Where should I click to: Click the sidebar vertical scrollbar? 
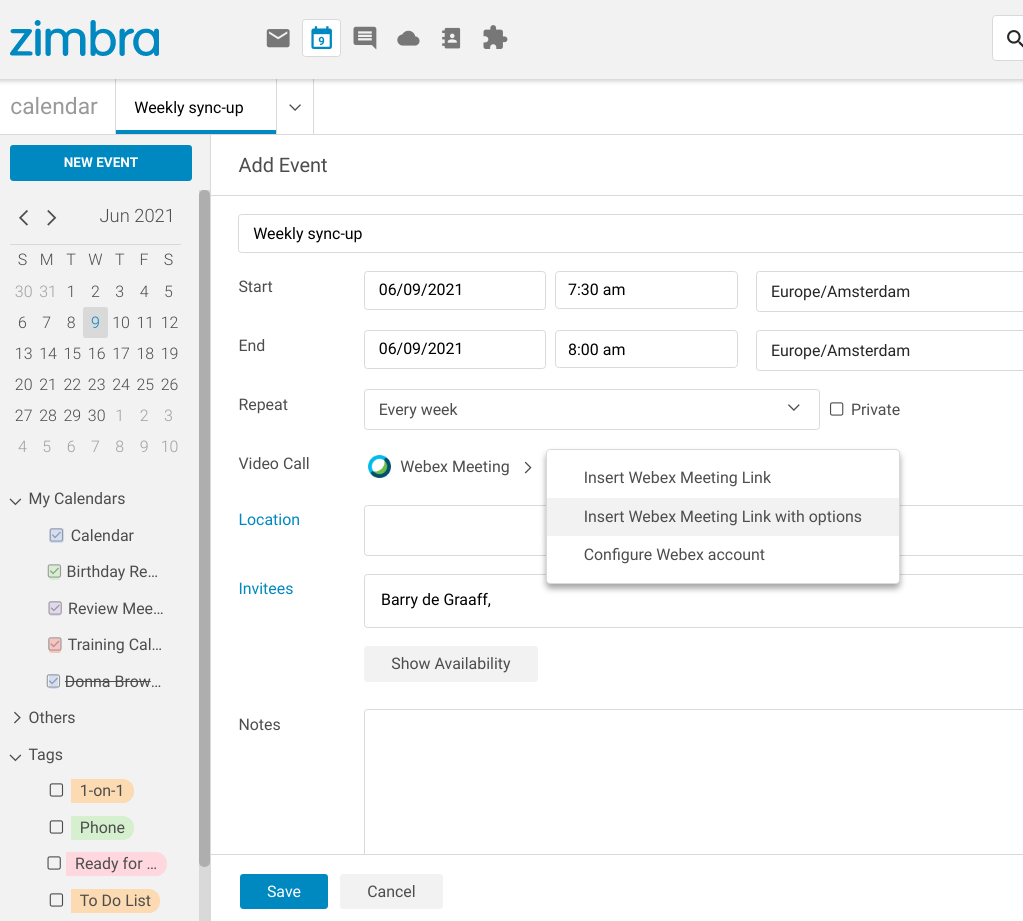point(204,528)
